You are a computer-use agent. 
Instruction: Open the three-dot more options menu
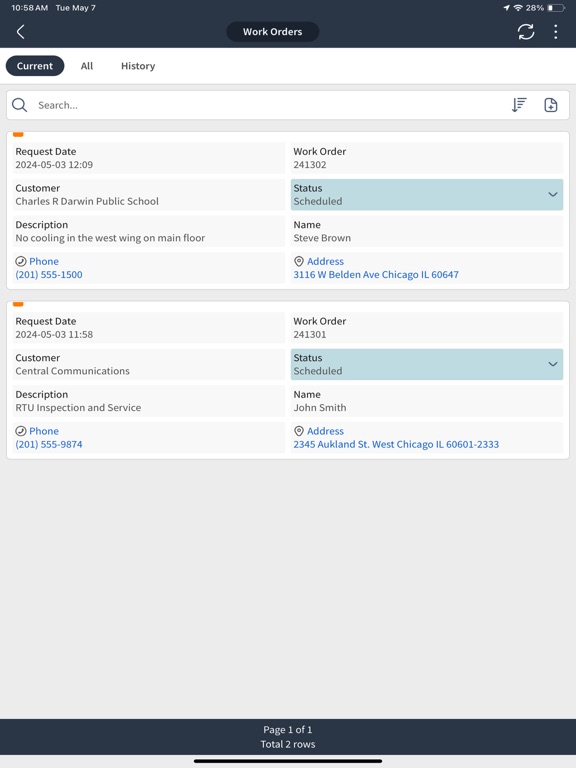point(555,32)
